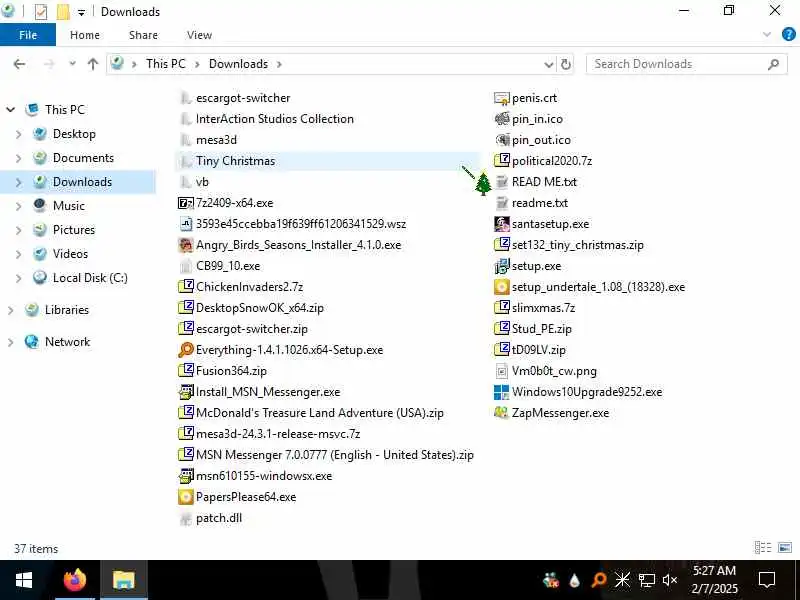Viewport: 800px width, 600px height.
Task: Click the muted volume tray icon
Action: tap(669, 580)
